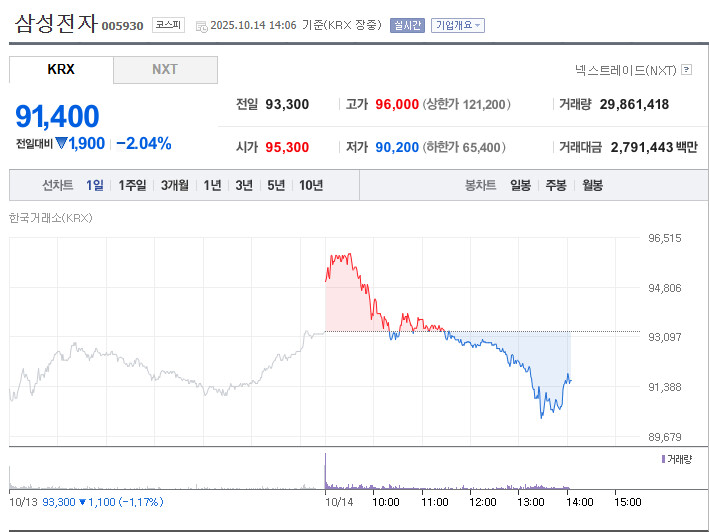The height and width of the screenshot is (532, 709).
Task: Click the calendar icon beside the date
Action: tap(201, 26)
